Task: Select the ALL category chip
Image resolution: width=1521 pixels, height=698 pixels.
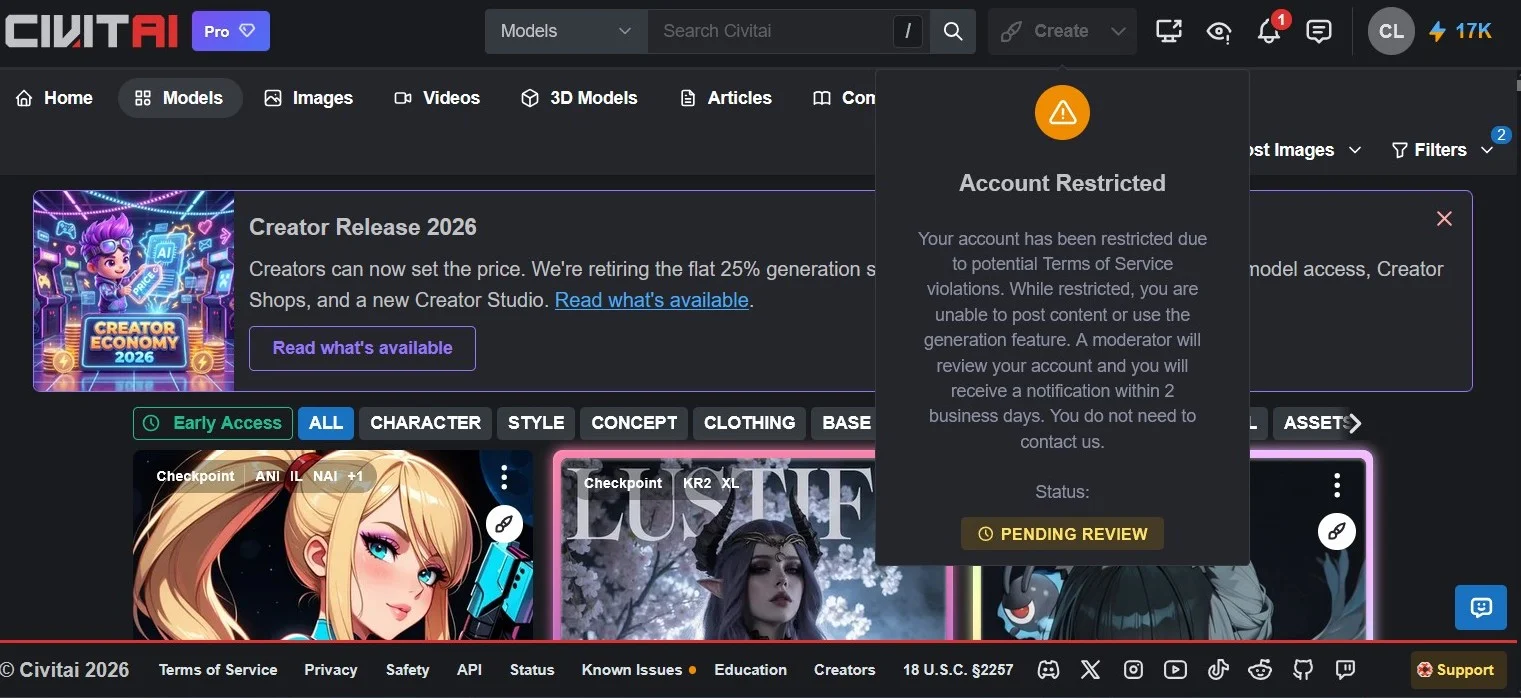Action: point(326,423)
